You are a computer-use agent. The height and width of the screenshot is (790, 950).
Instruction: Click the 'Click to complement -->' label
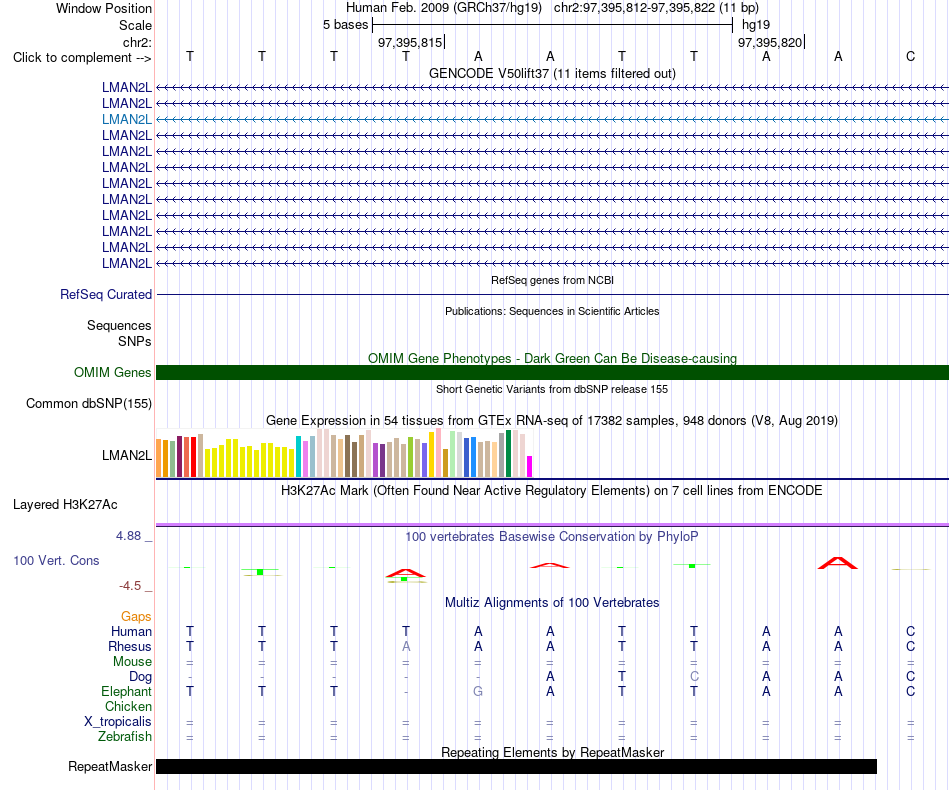tap(82, 58)
